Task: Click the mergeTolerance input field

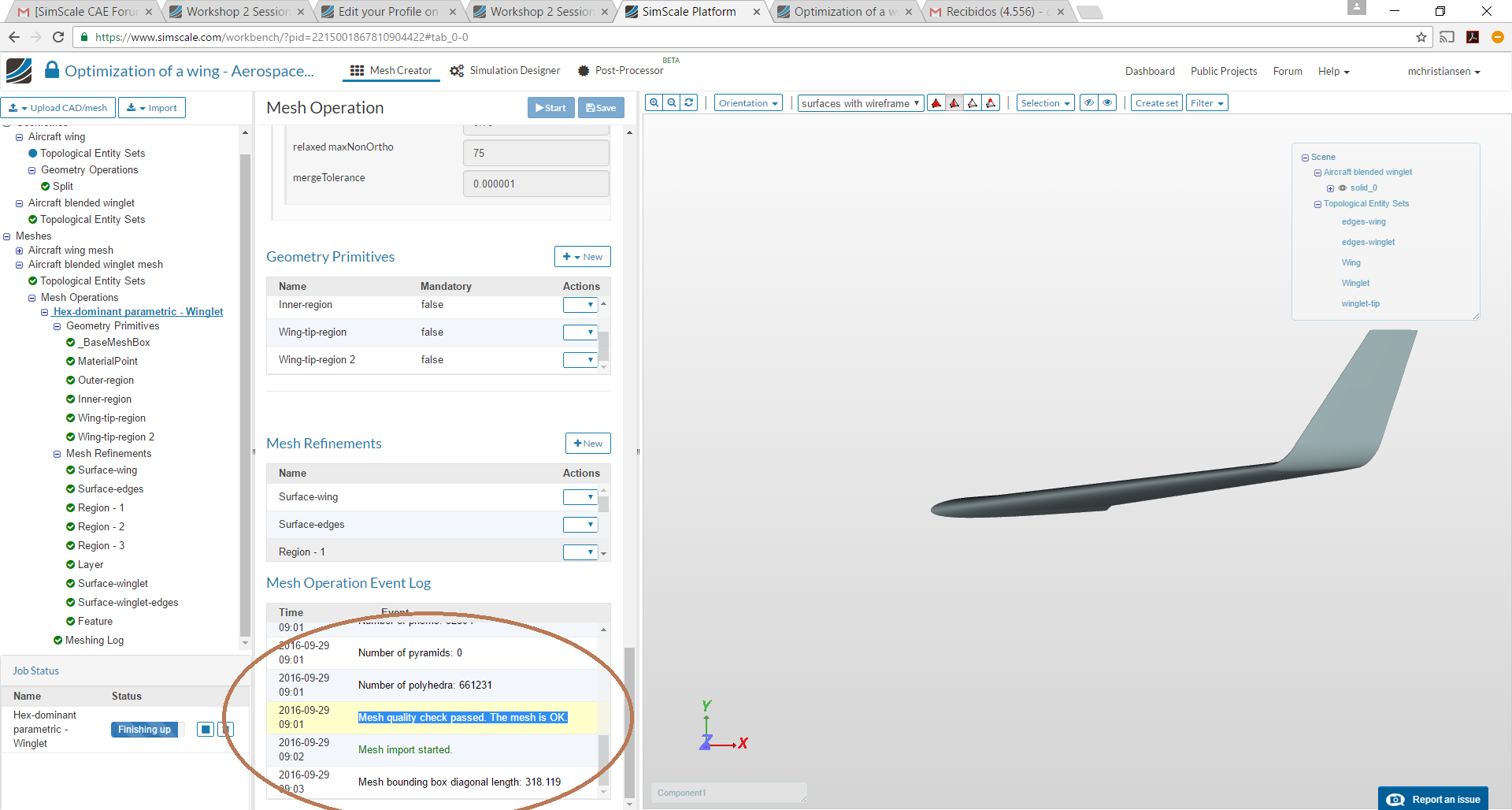Action: click(x=536, y=184)
